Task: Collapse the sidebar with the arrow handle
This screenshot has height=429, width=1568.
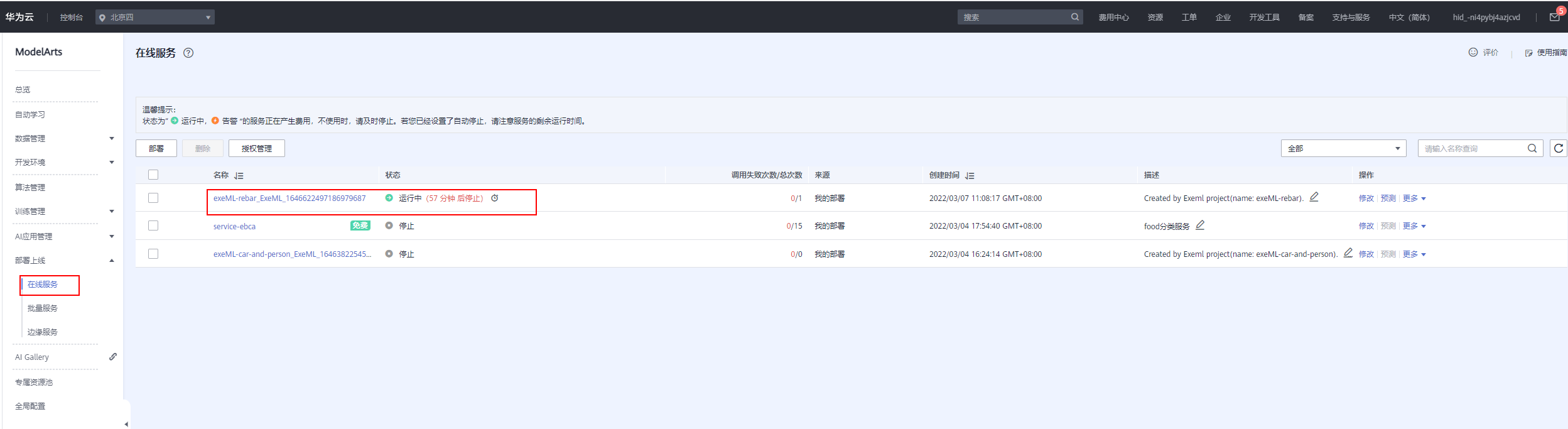Action: 126,424
